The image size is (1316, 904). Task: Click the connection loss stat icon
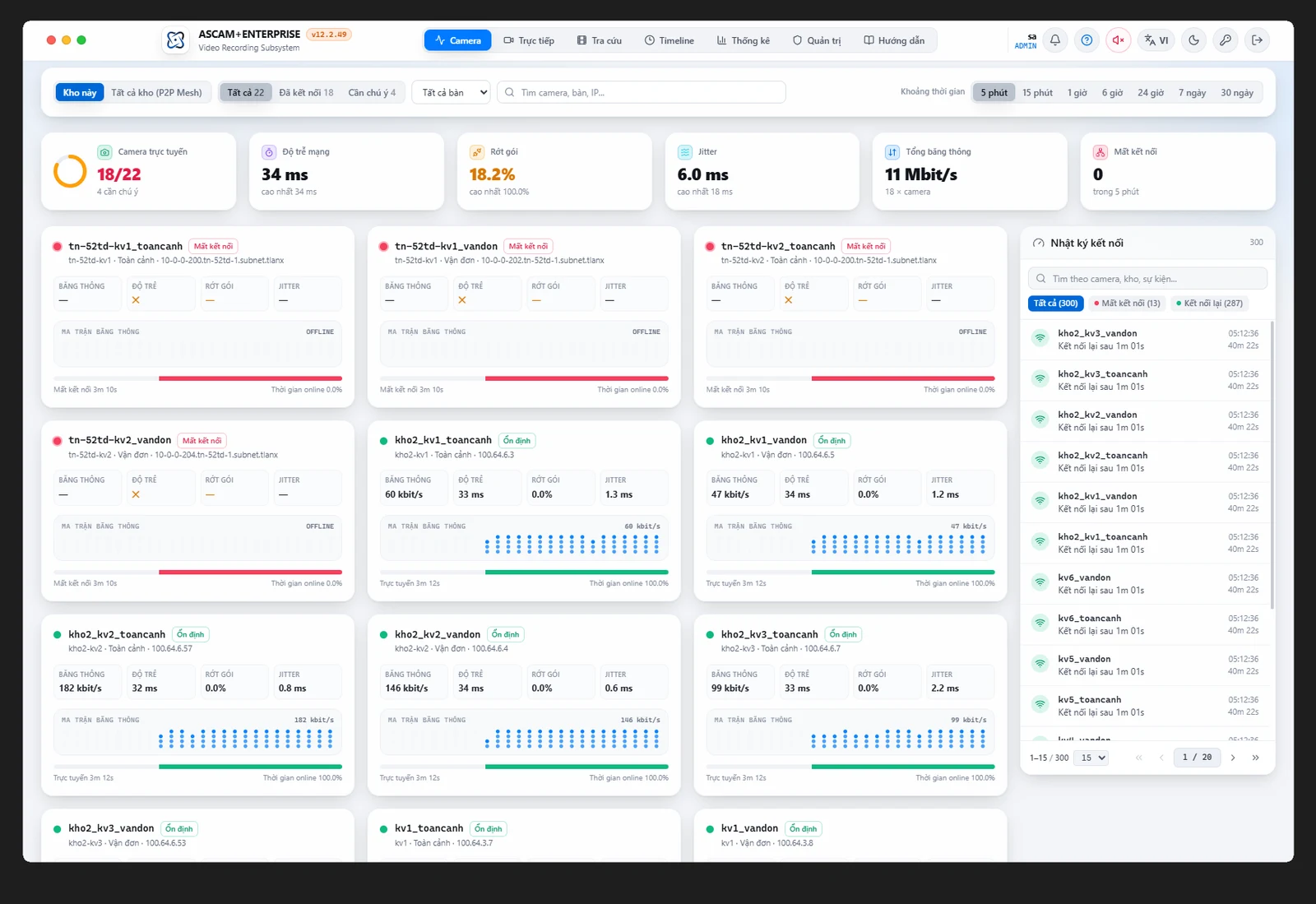(x=1101, y=152)
